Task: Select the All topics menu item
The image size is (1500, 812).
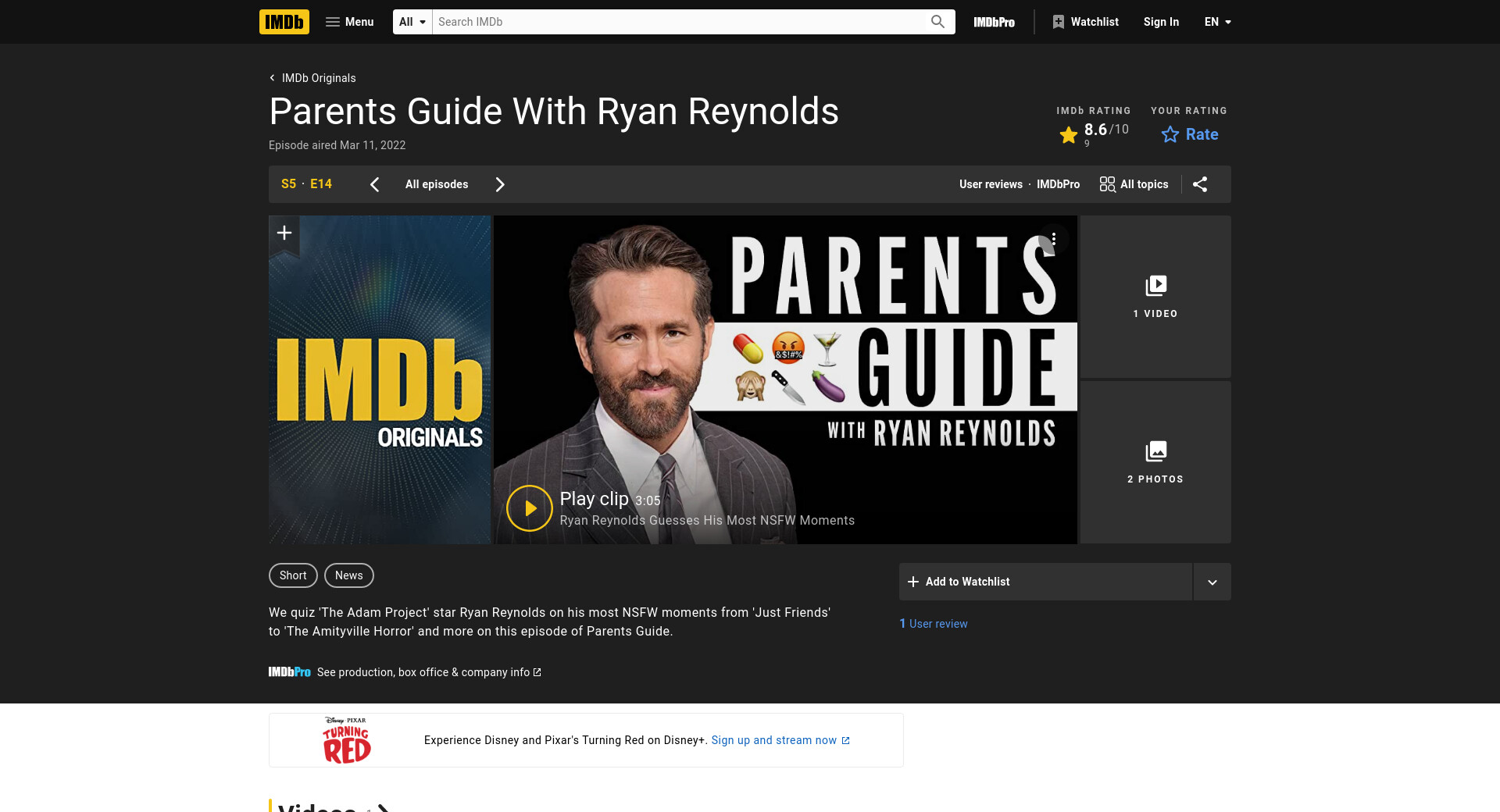Action: pos(1134,184)
